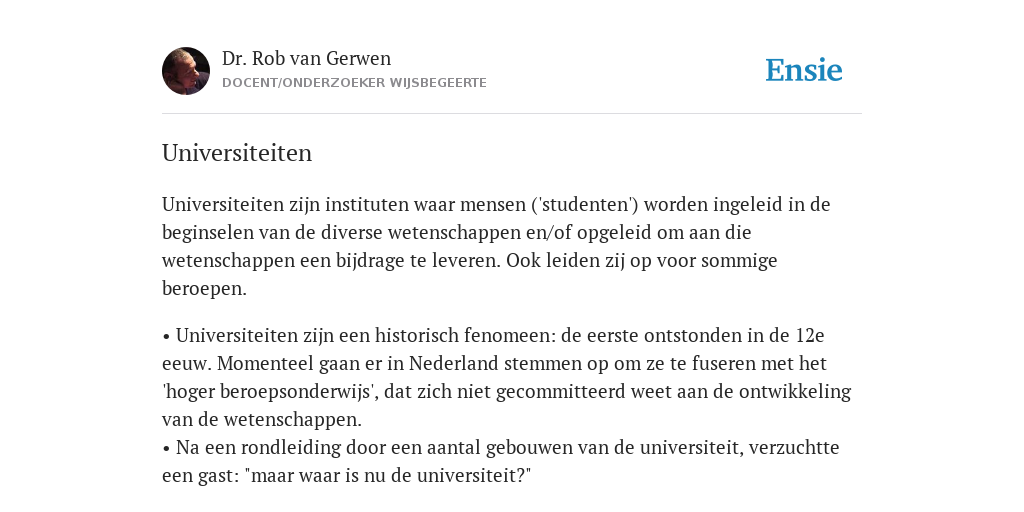Click the text '12e' in first bullet

coord(810,336)
